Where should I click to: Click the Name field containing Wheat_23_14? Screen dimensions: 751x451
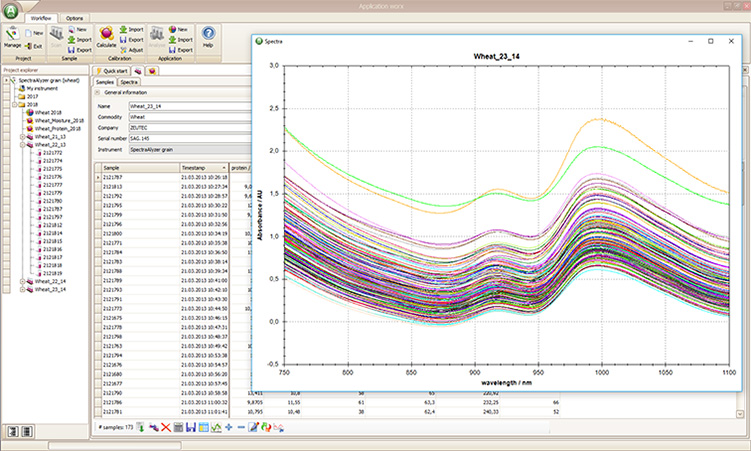pos(190,105)
